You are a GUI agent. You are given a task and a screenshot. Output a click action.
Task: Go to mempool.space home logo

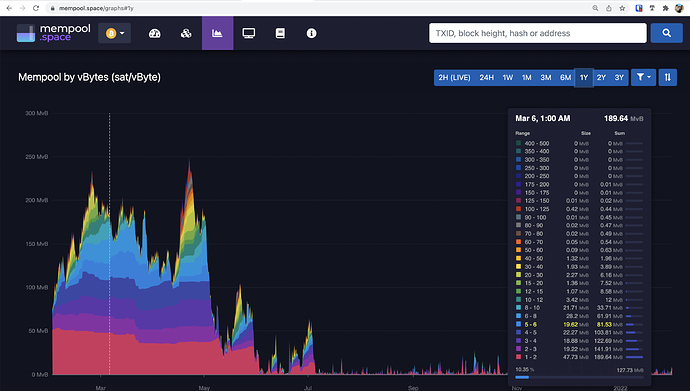53,33
